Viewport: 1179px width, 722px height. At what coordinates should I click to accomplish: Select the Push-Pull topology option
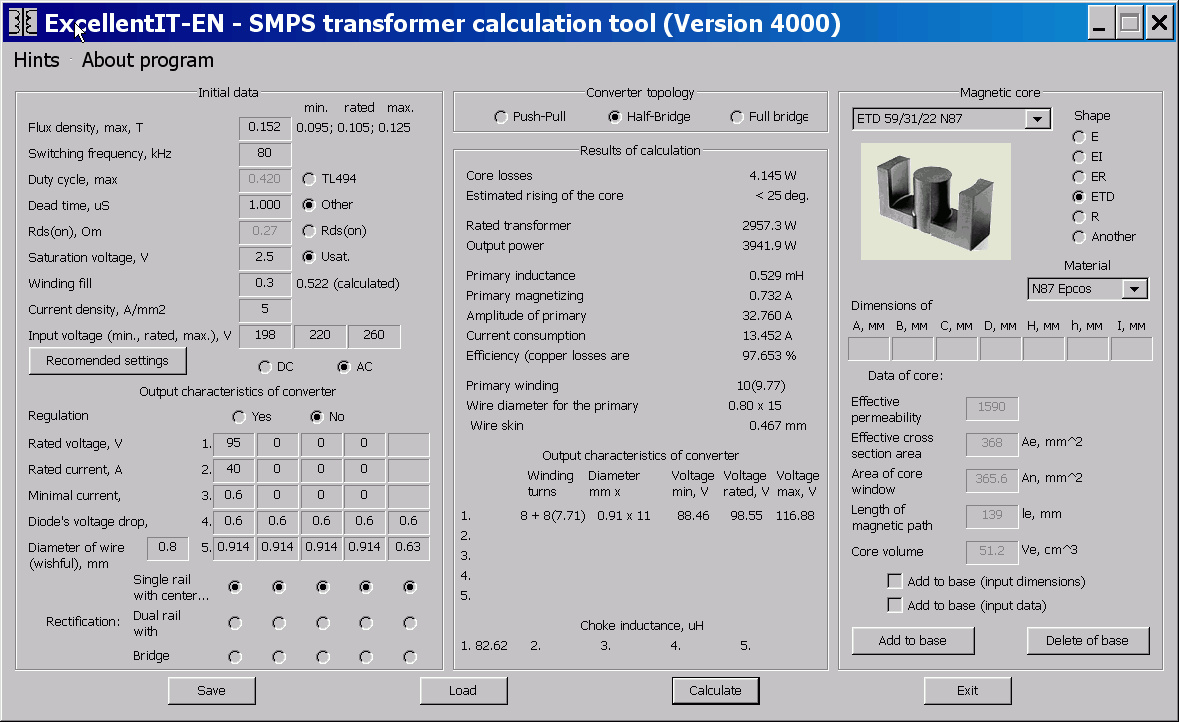click(x=530, y=117)
